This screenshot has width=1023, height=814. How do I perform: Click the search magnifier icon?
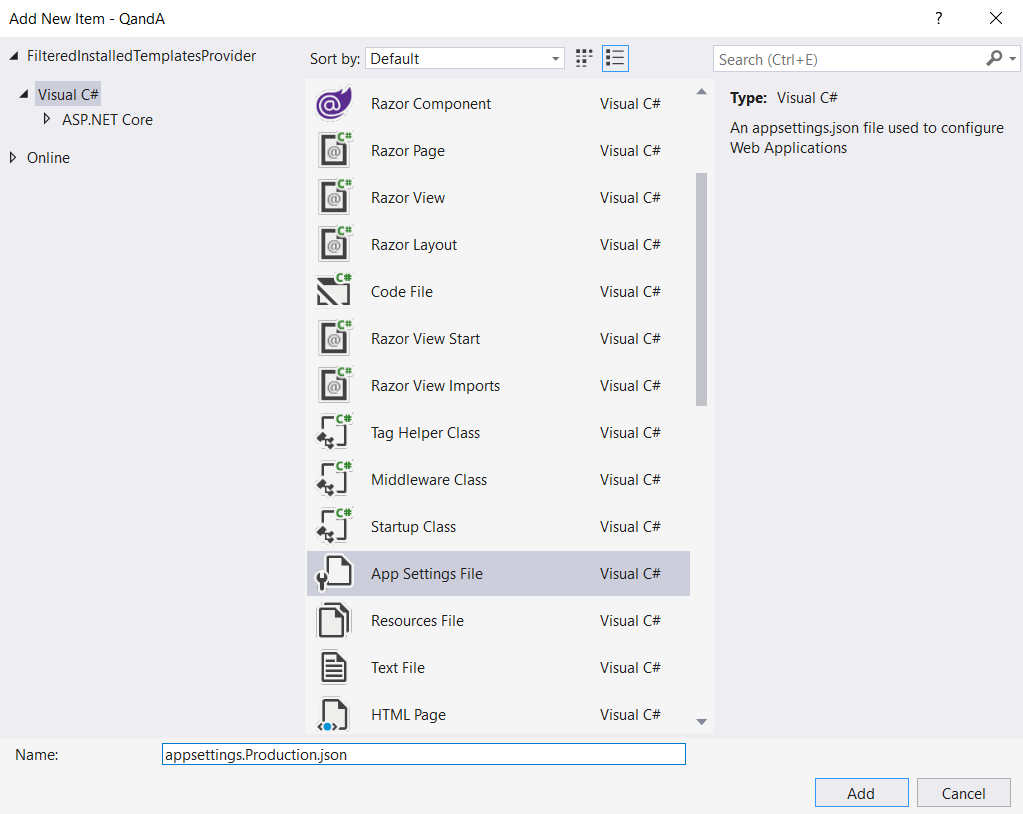click(x=994, y=59)
